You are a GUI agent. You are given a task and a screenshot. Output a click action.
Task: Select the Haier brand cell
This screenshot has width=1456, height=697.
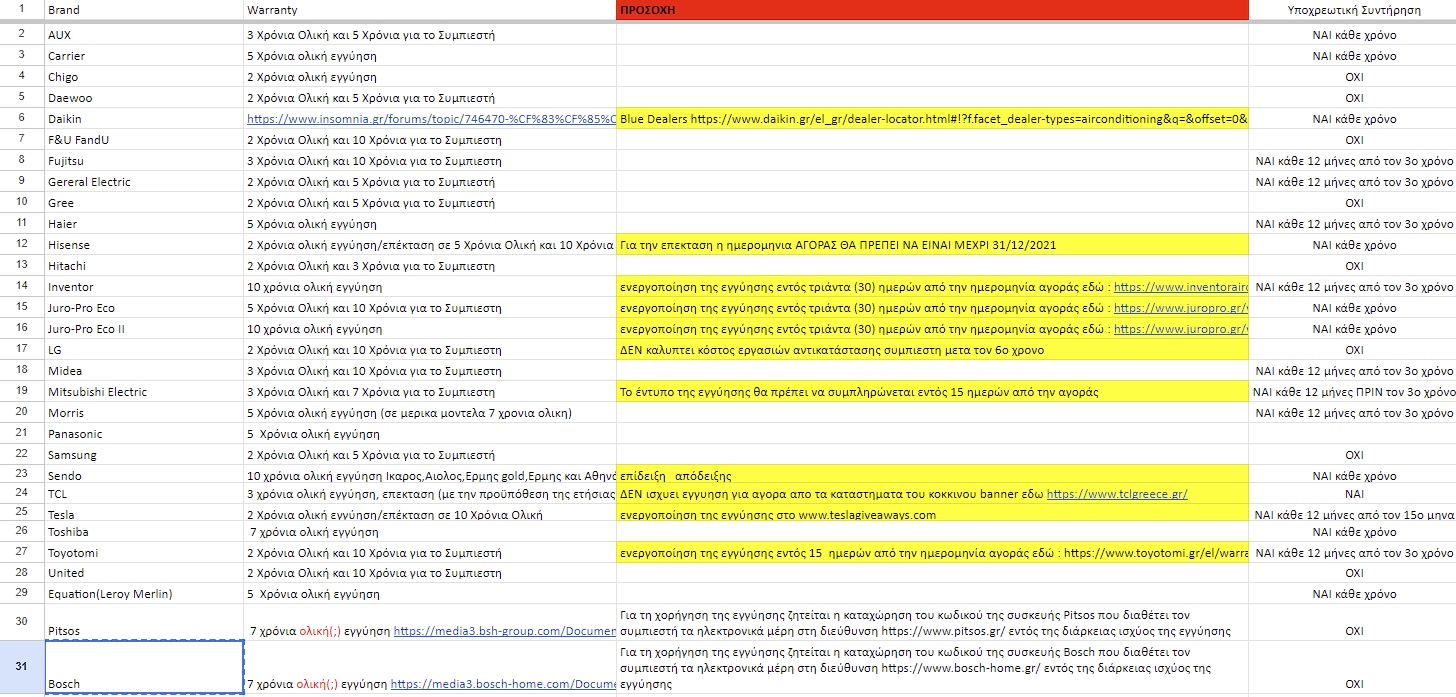point(144,224)
